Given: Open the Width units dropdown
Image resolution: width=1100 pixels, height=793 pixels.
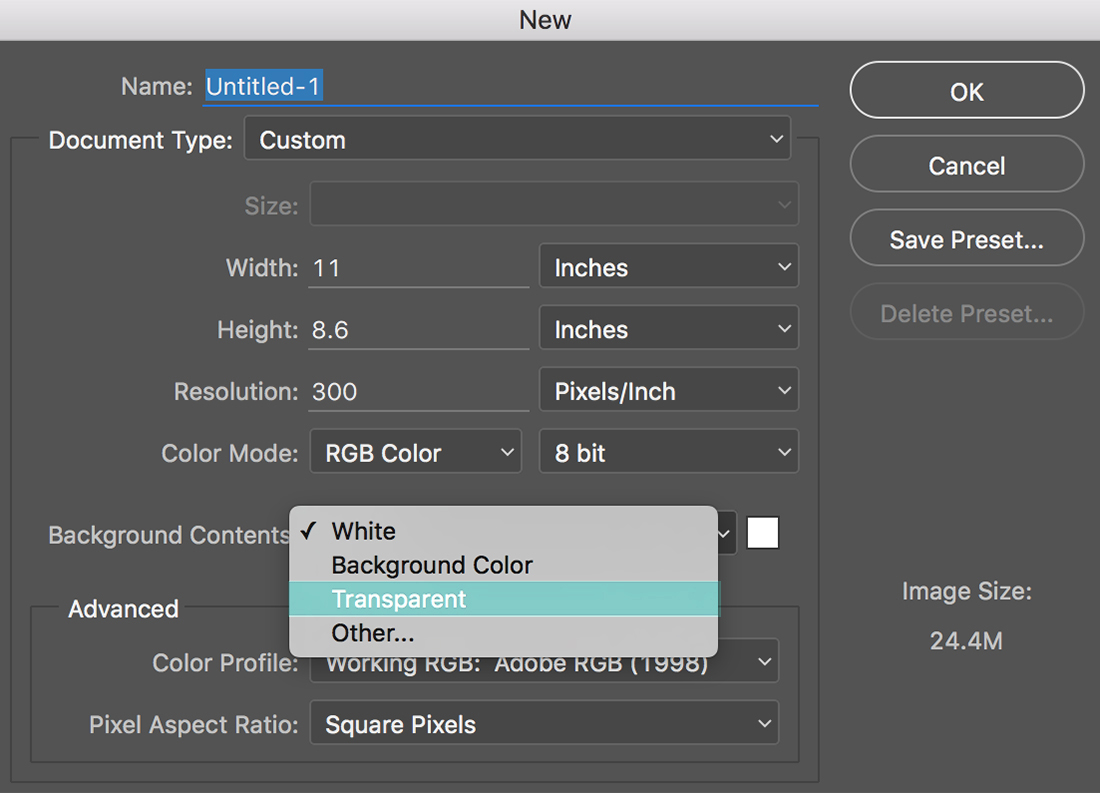Looking at the screenshot, I should coord(669,266).
